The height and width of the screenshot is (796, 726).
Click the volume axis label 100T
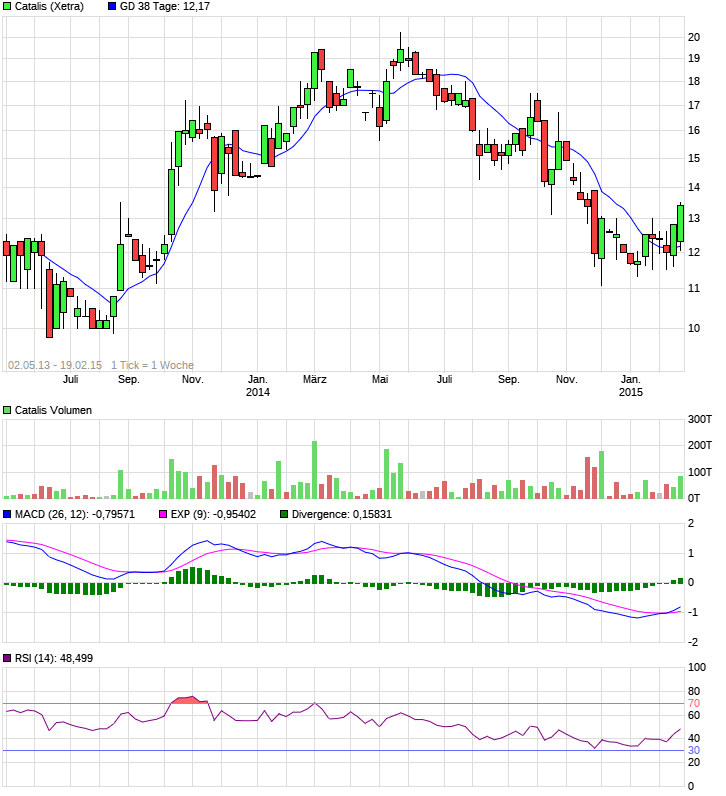pos(700,472)
